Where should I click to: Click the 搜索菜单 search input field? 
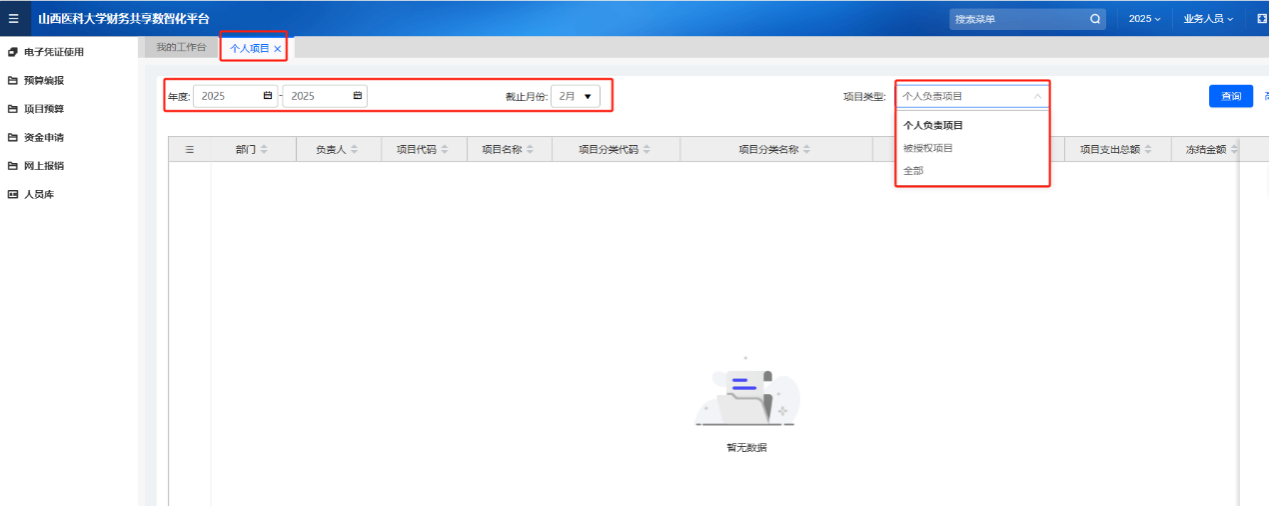[1015, 19]
